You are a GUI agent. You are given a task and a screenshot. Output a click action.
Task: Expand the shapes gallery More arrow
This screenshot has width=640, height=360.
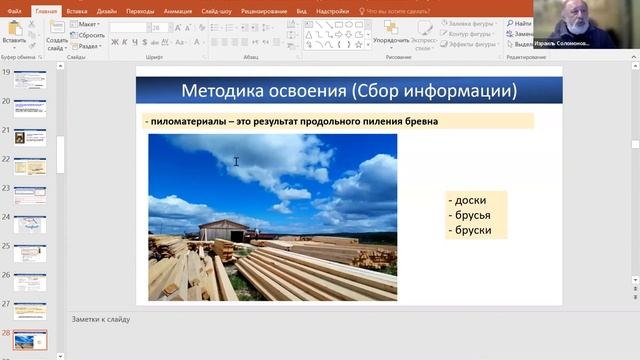coord(368,45)
